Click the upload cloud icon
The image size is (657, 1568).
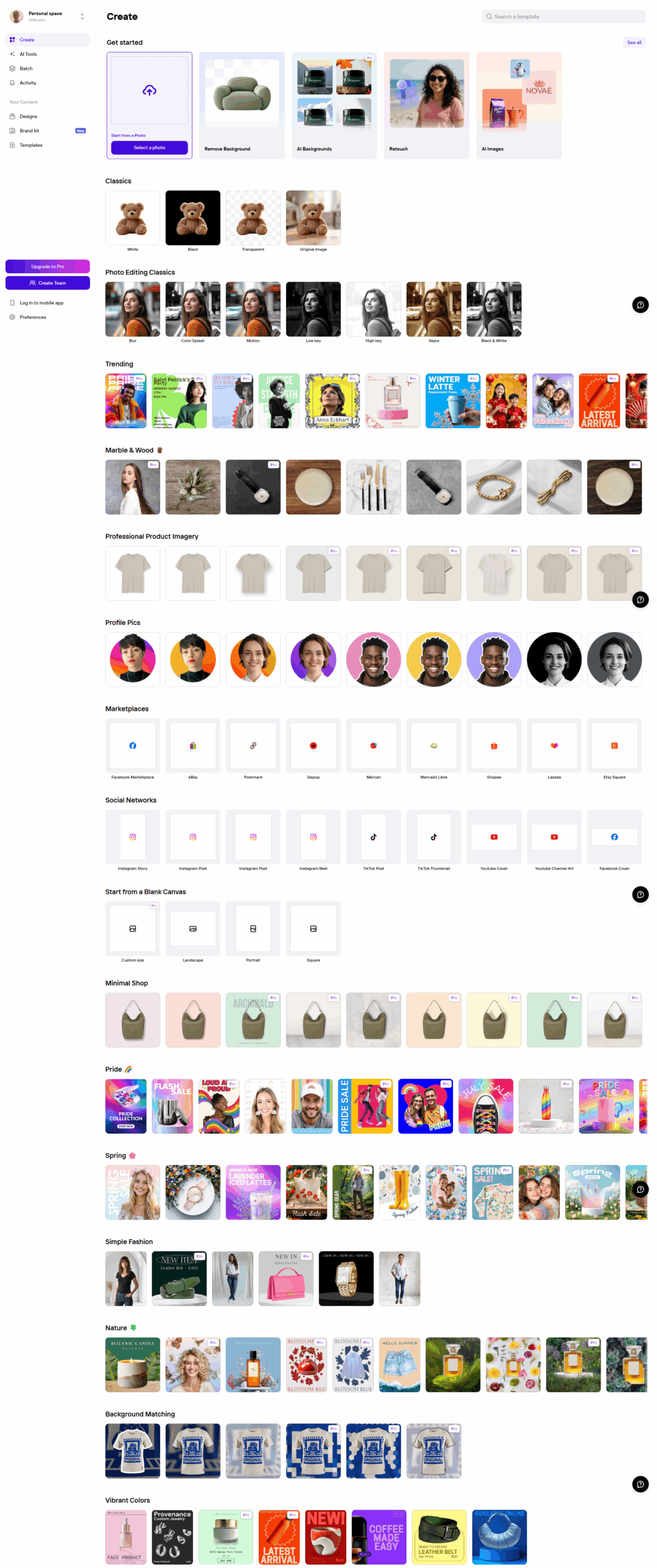(x=149, y=90)
